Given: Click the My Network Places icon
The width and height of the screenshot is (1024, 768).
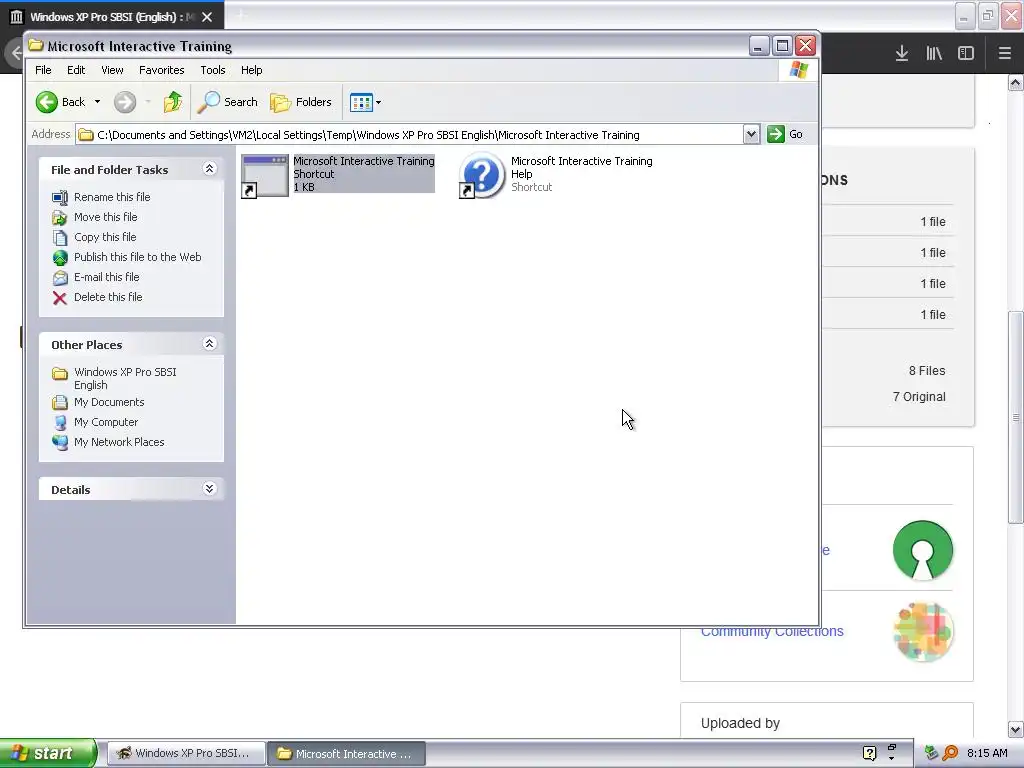Looking at the screenshot, I should tap(59, 443).
